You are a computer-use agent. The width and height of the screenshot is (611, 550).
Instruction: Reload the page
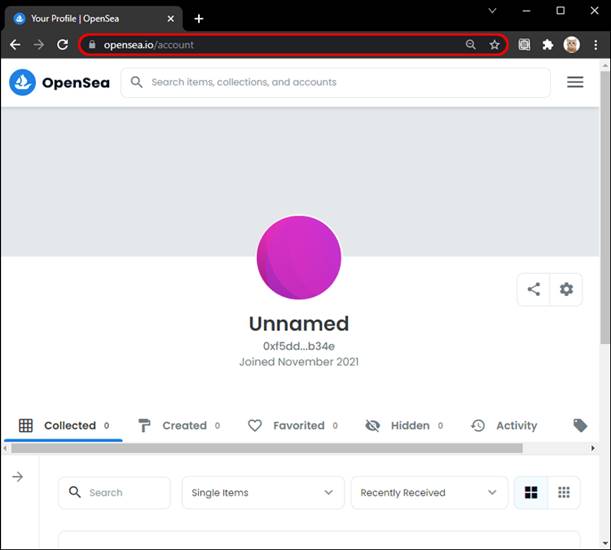[62, 45]
